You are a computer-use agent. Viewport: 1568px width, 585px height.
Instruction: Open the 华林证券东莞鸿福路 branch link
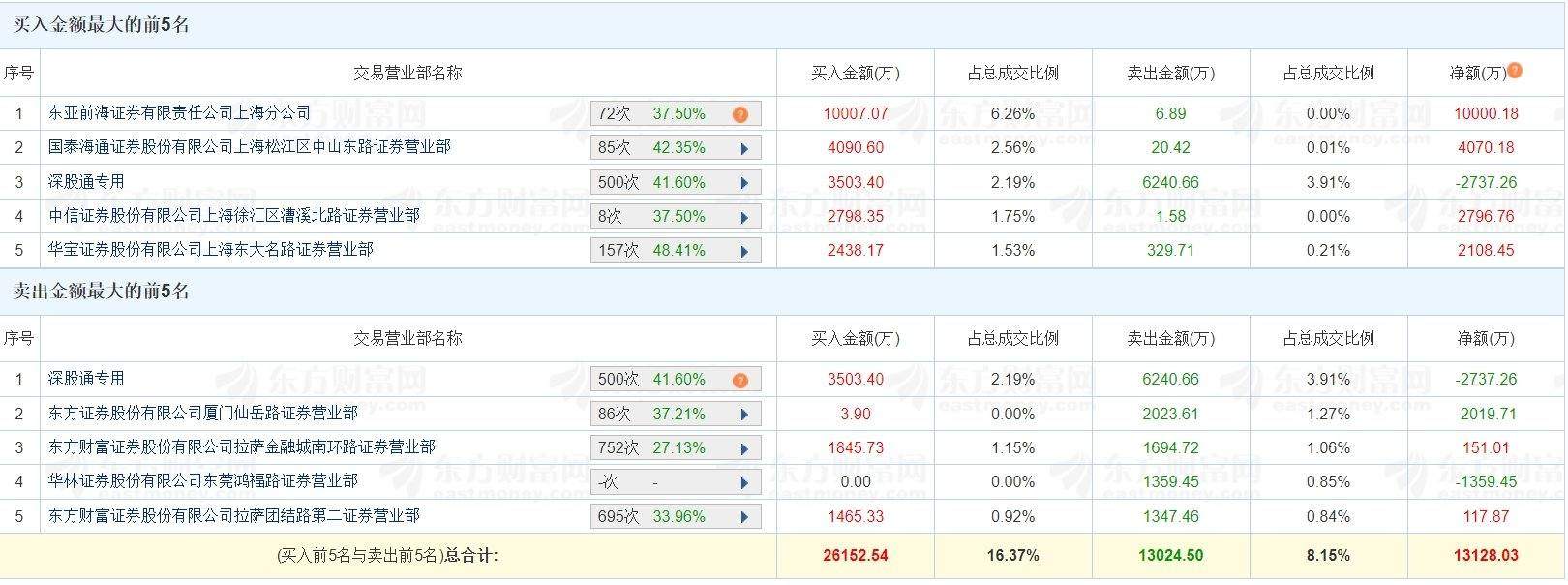click(202, 480)
